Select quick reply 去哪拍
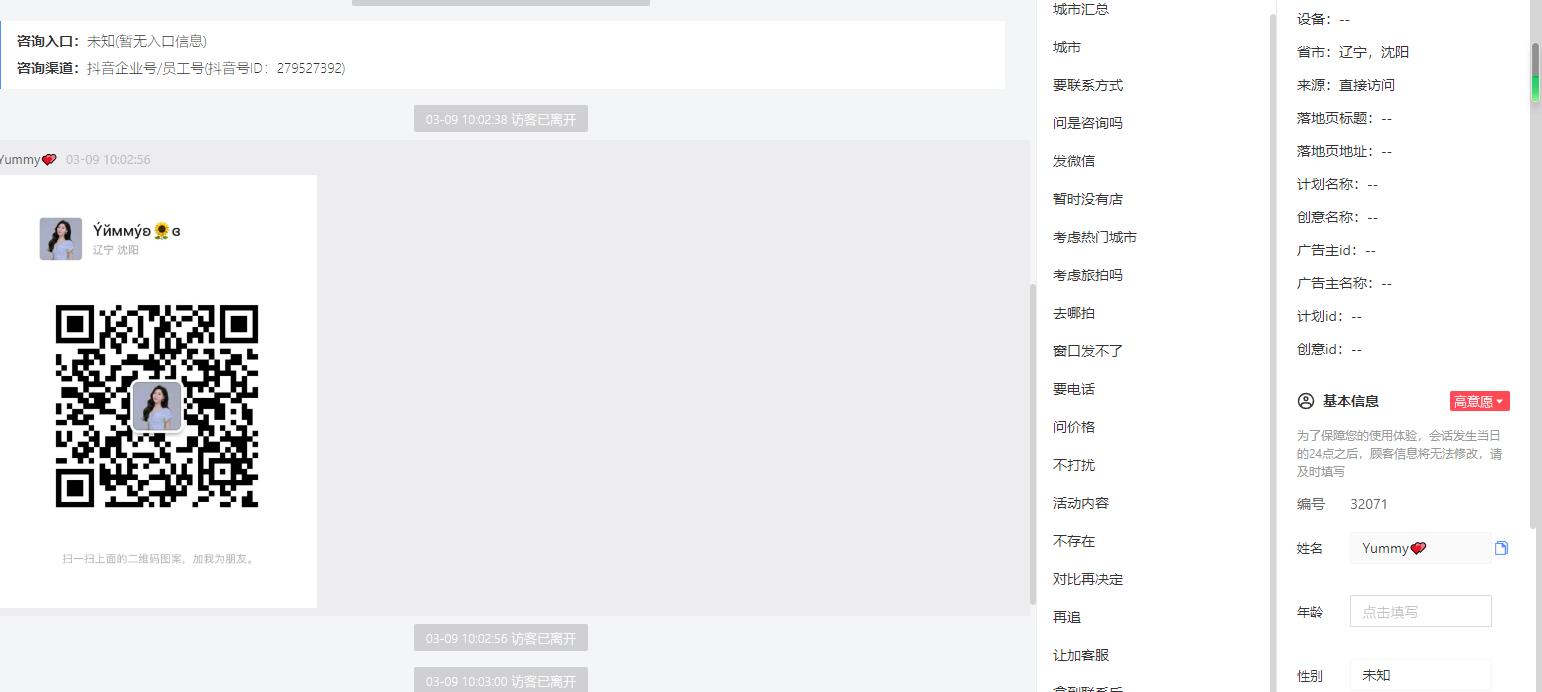Image resolution: width=1542 pixels, height=692 pixels. coord(1074,313)
